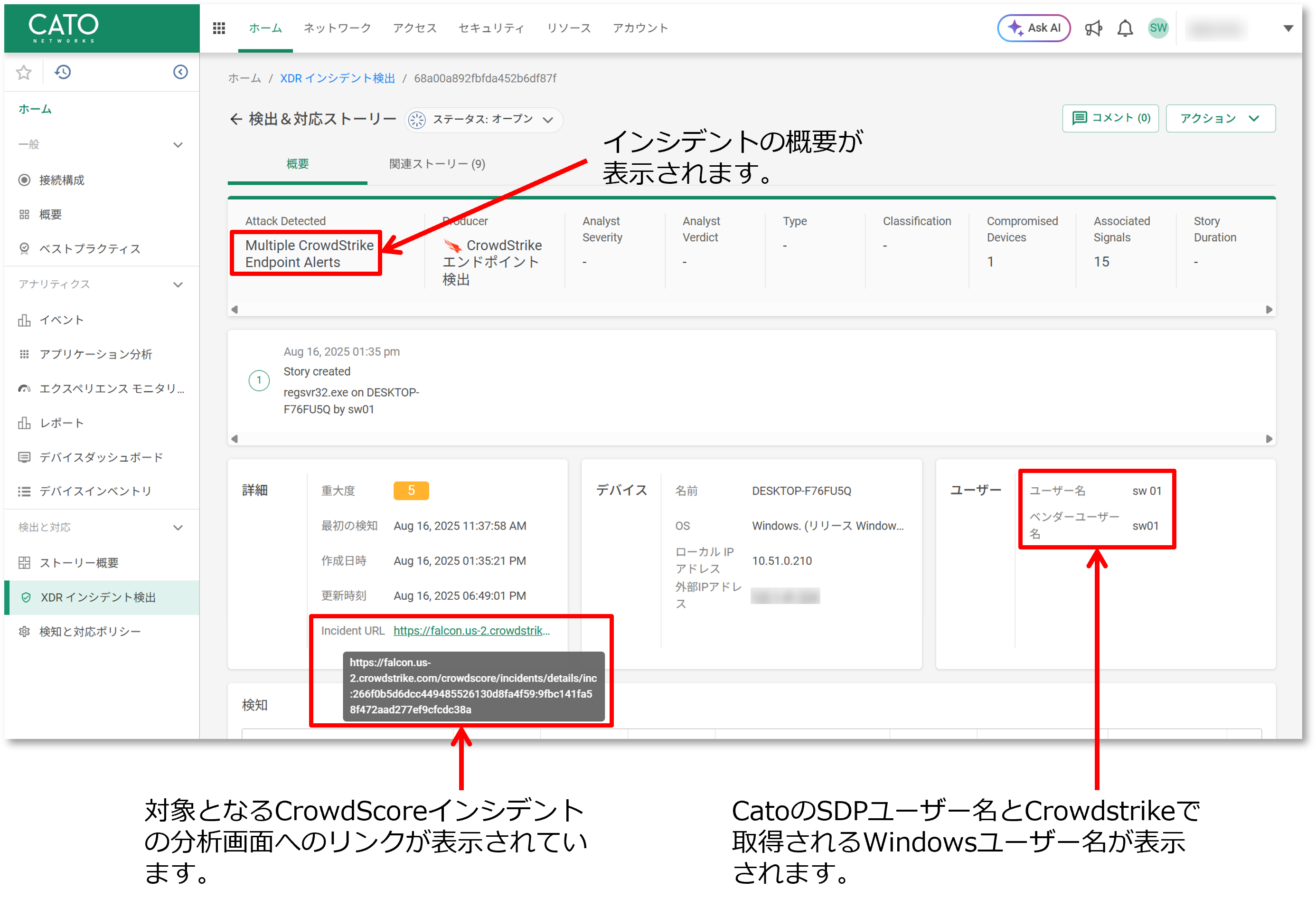This screenshot has width=1316, height=908.
Task: Switch to the 関連ストーリー (9) tab
Action: [x=437, y=164]
